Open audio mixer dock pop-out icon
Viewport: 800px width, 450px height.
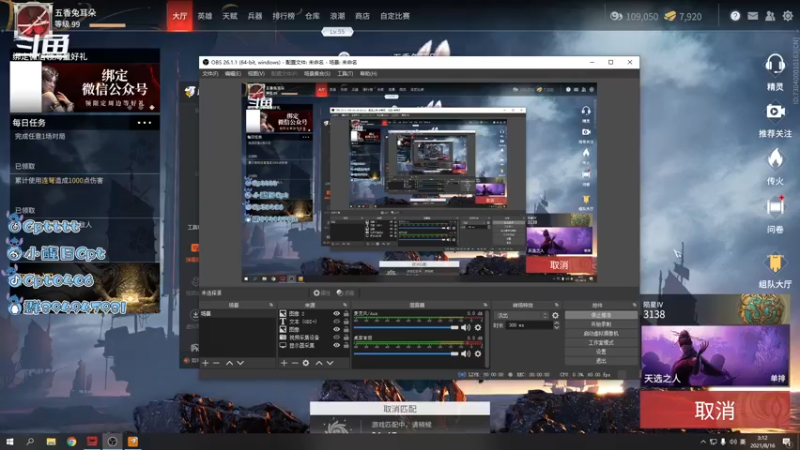click(486, 305)
